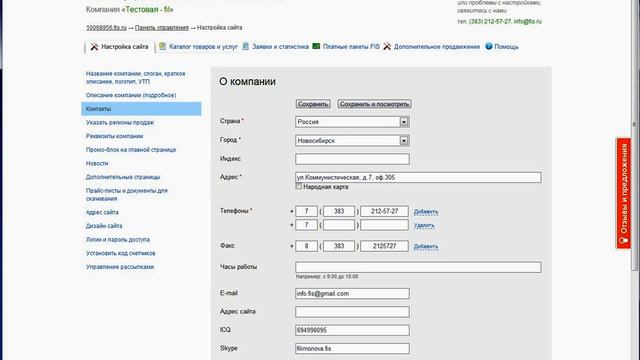Toggle the Народная карта checkbox
This screenshot has height=360, width=640.
[299, 186]
